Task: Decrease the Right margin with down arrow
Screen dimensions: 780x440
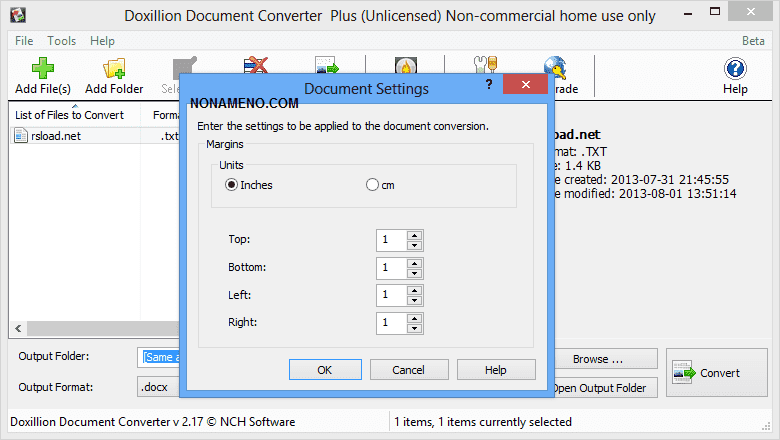Action: (414, 328)
